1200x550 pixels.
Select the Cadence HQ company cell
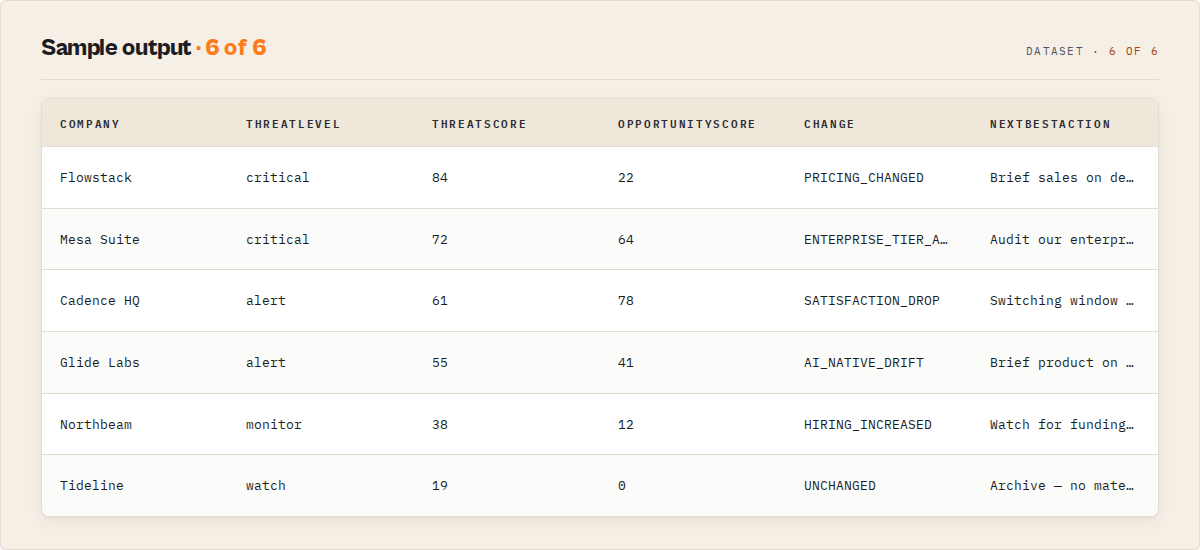click(100, 301)
